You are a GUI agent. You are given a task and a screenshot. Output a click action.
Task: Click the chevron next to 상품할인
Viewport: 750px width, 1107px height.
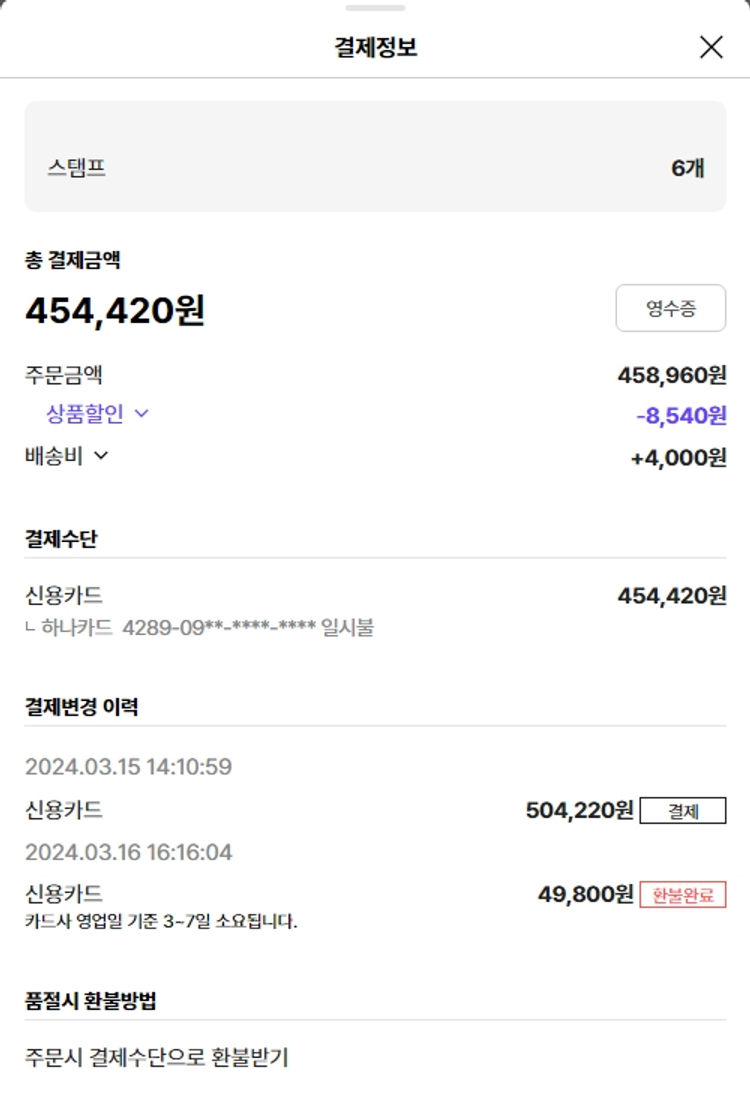pyautogui.click(x=142, y=414)
